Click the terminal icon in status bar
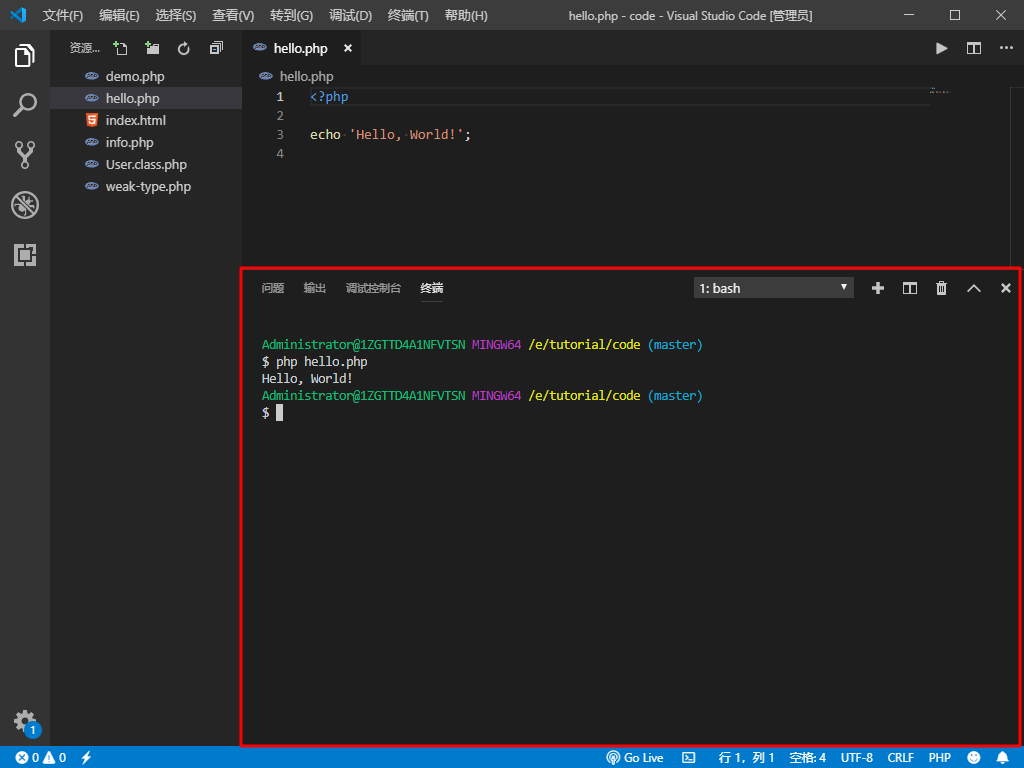Image resolution: width=1024 pixels, height=768 pixels. (x=689, y=758)
